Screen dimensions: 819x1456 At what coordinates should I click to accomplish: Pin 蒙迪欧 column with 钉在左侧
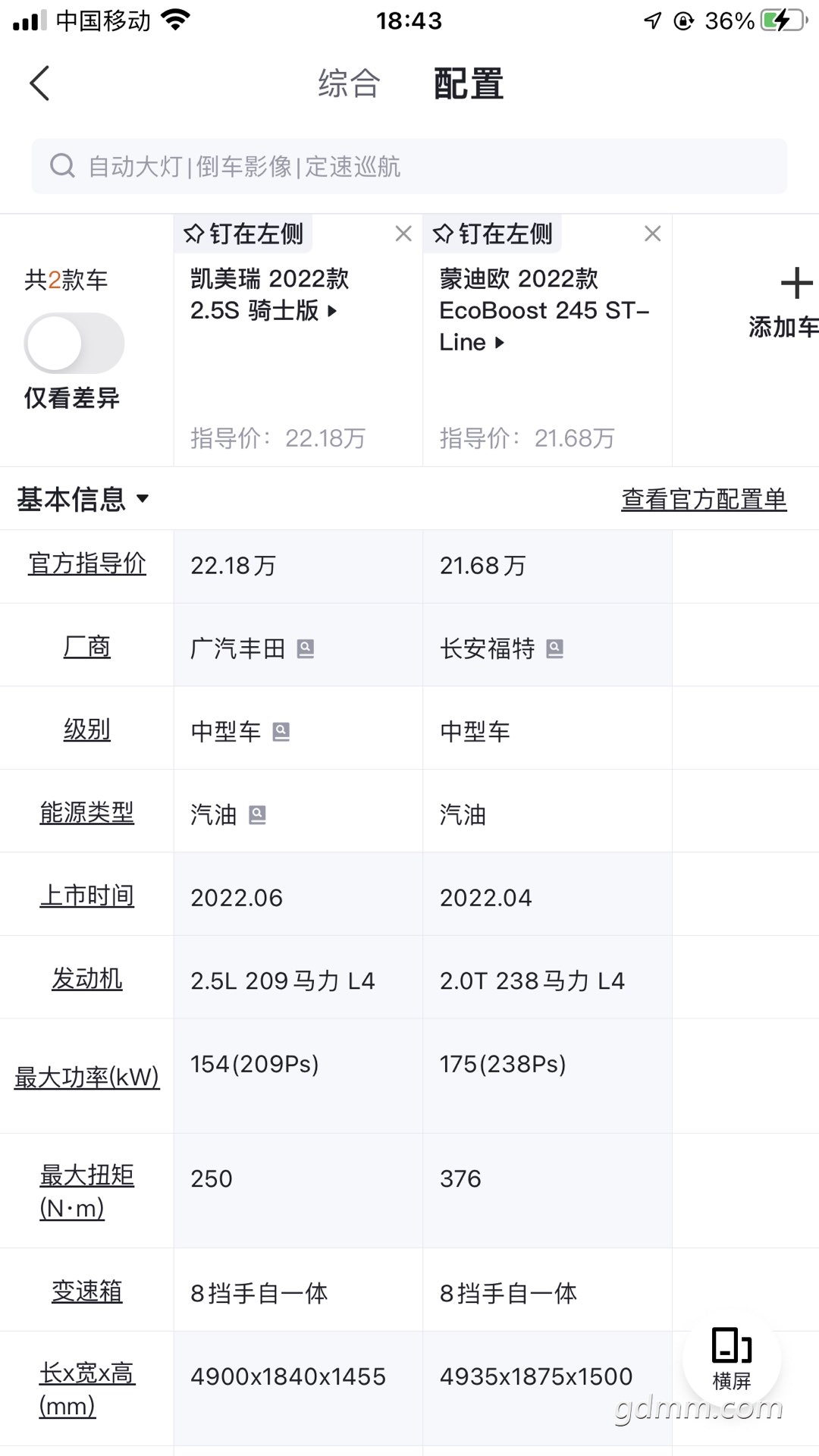click(x=494, y=234)
